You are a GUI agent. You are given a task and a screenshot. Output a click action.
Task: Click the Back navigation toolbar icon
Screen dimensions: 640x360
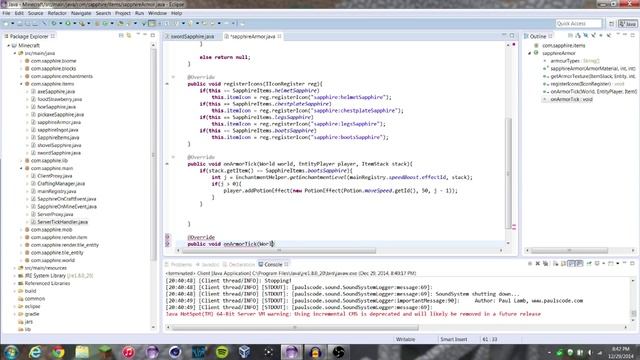[x=212, y=23]
